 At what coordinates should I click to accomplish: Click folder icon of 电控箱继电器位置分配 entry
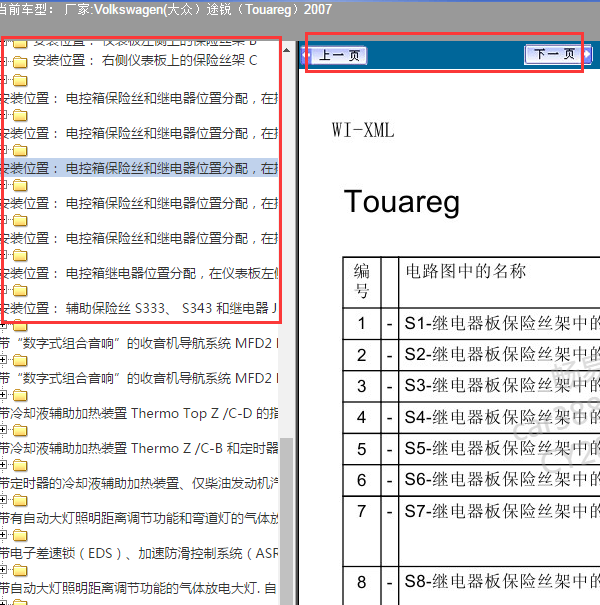click(20, 255)
